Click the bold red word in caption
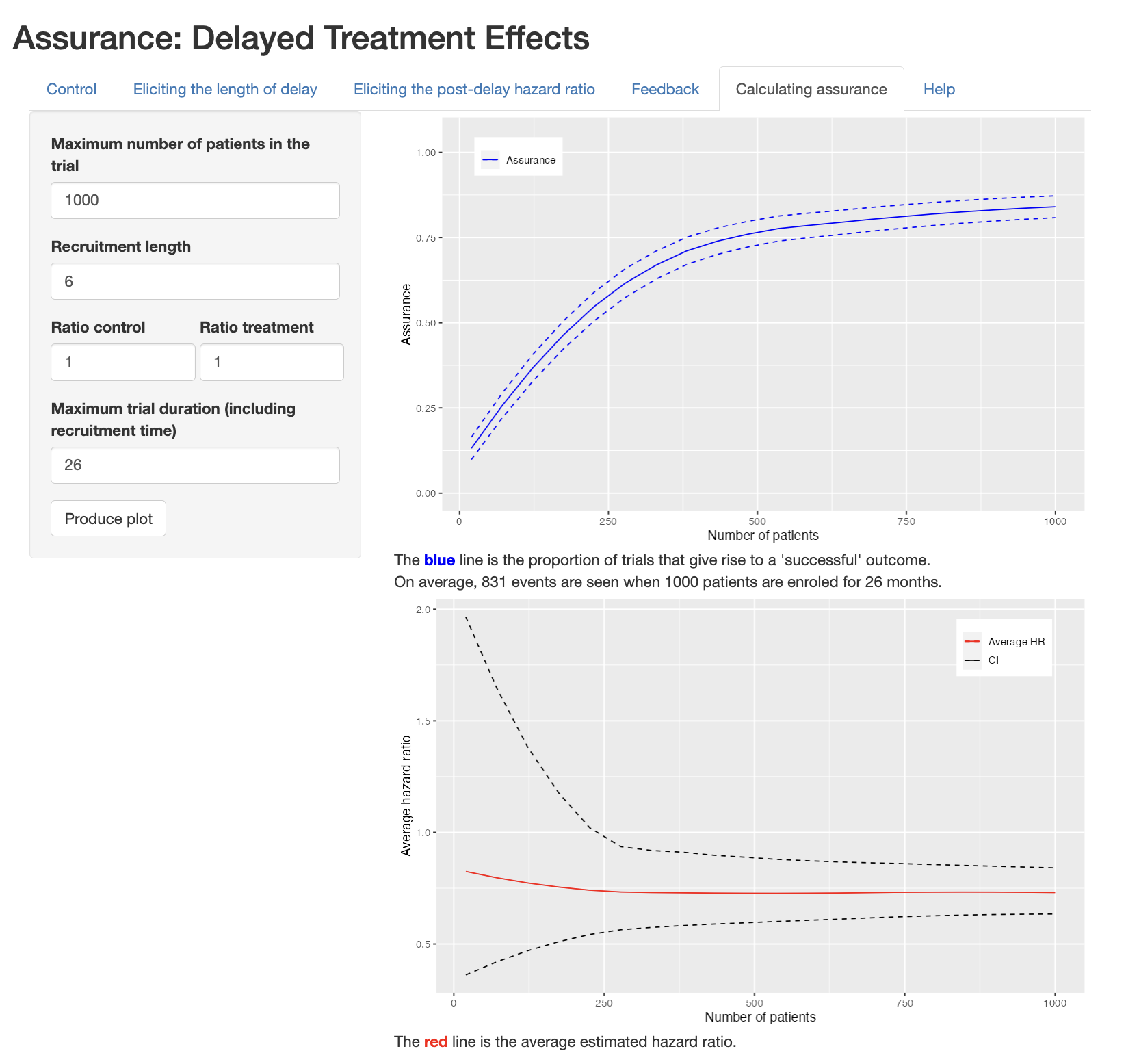The width and height of the screenshot is (1139, 1064). (436, 1041)
